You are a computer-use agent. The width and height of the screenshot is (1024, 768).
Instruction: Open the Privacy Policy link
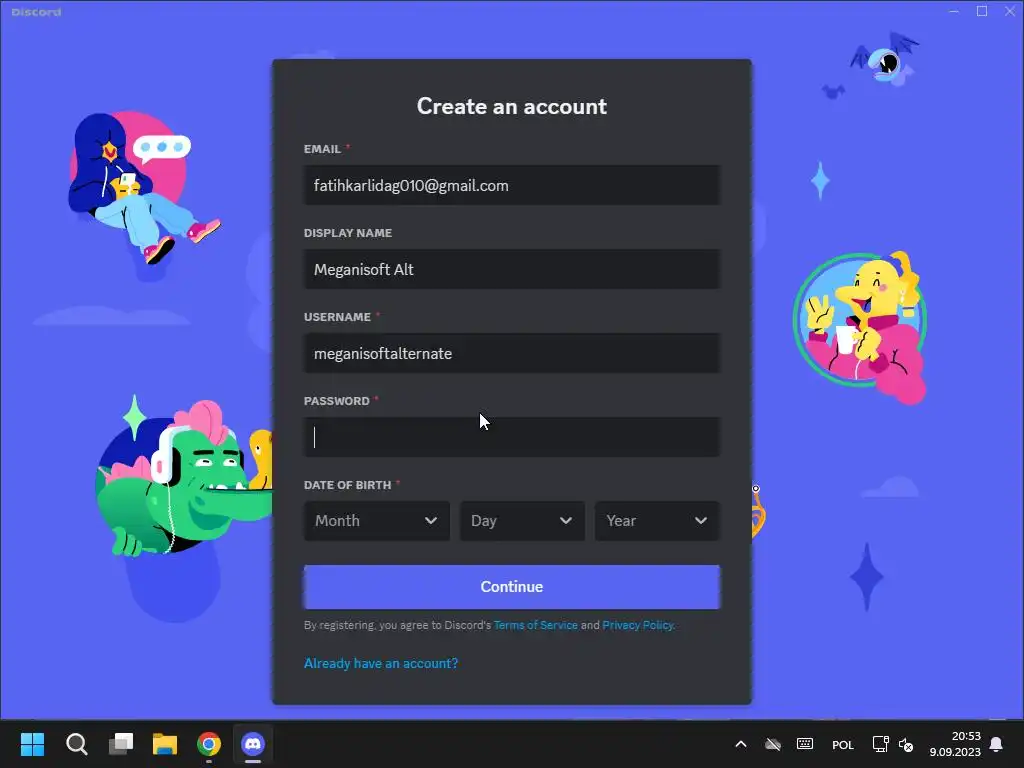click(x=637, y=625)
